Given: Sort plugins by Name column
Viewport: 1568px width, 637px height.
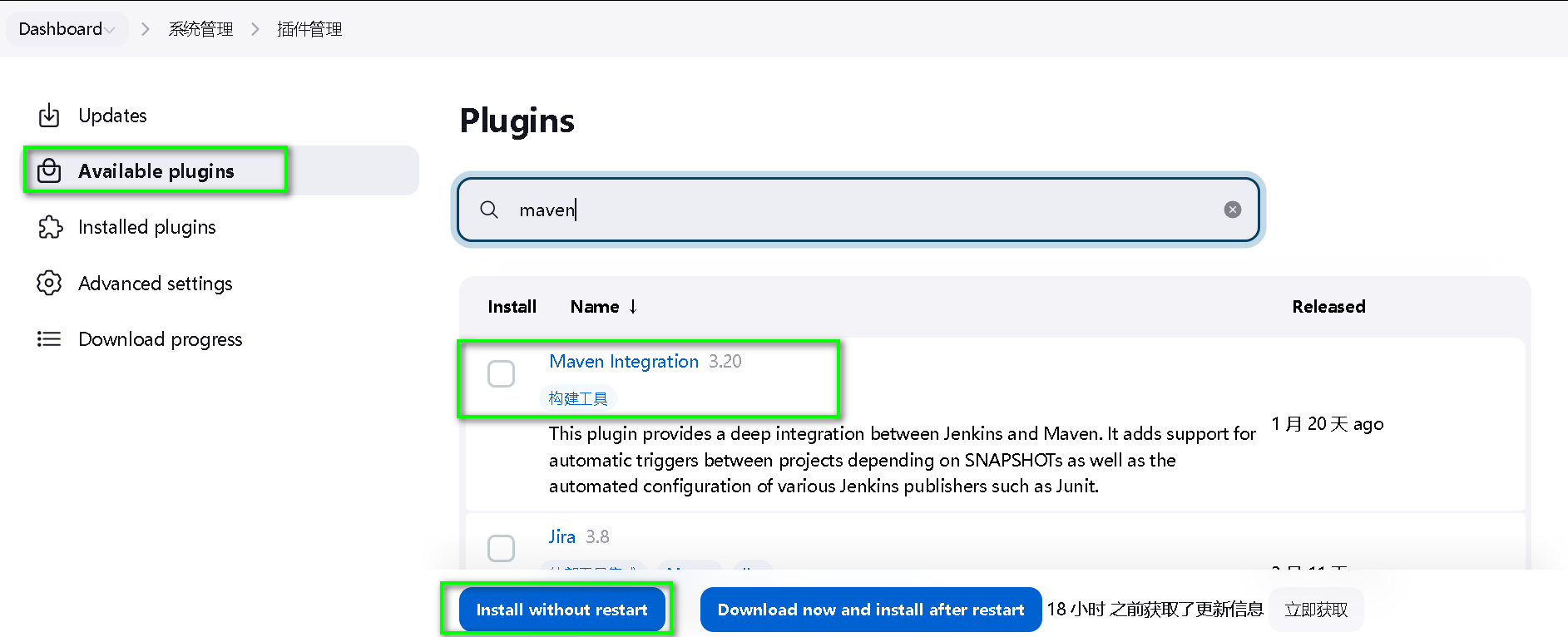Looking at the screenshot, I should click(x=604, y=307).
